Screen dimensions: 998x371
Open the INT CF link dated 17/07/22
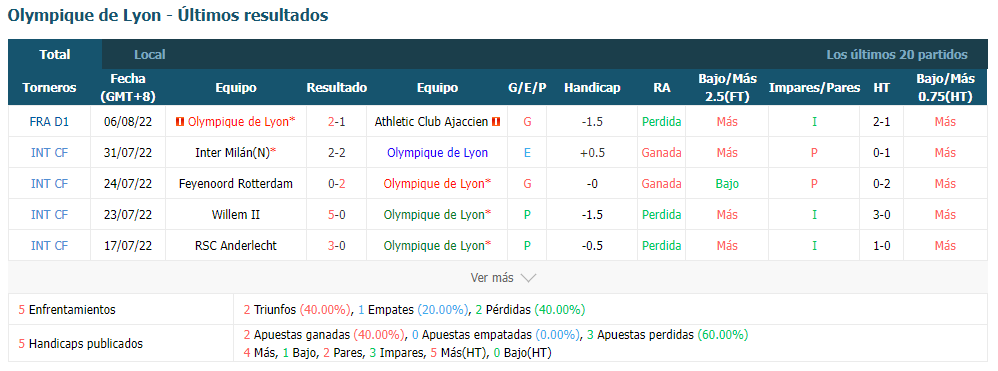coord(49,246)
